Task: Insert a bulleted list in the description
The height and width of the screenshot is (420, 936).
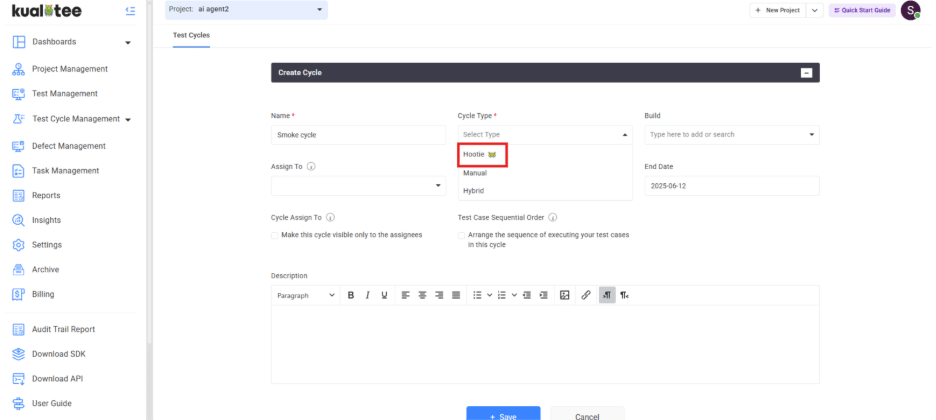Action: coord(477,295)
